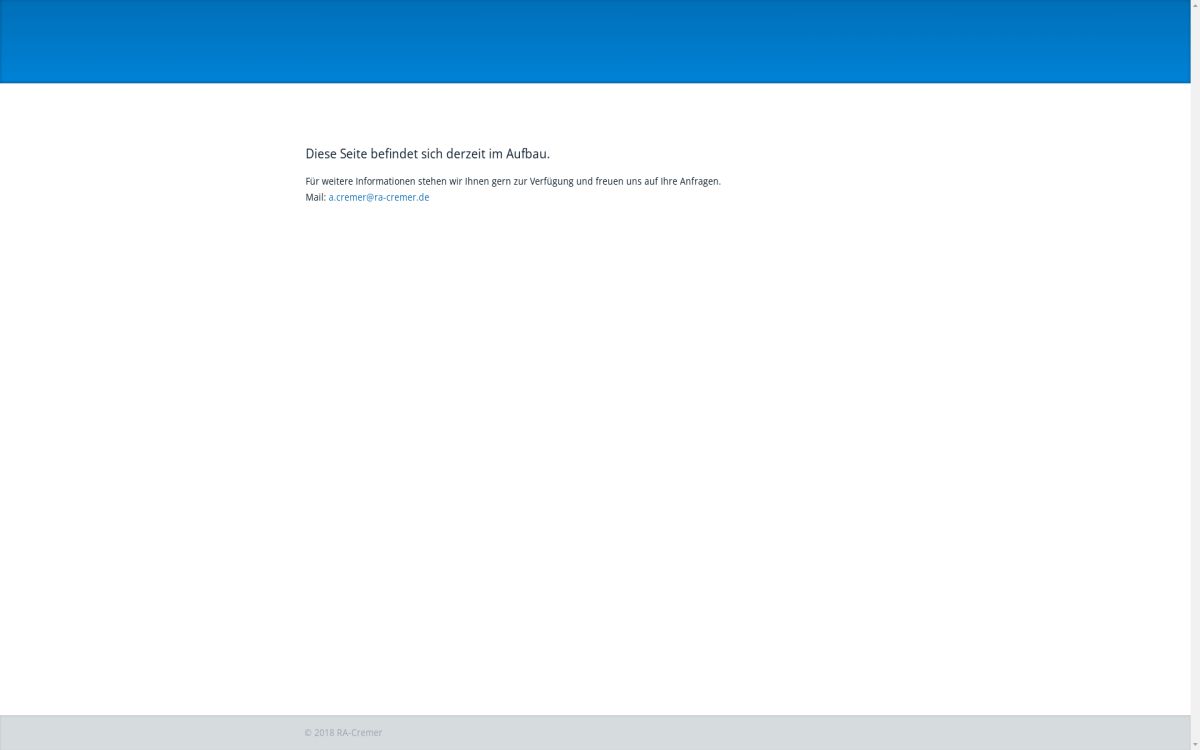
Task: Click the 'Mail:' label before the address
Action: pyautogui.click(x=315, y=197)
